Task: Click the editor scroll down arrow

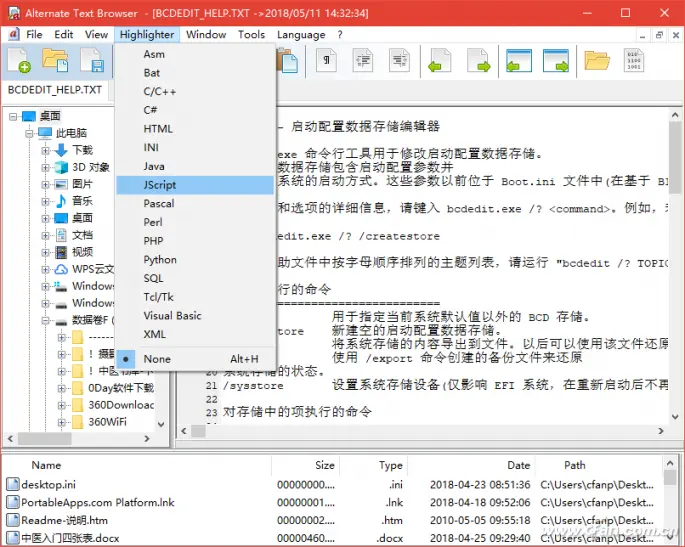Action: coord(675,417)
